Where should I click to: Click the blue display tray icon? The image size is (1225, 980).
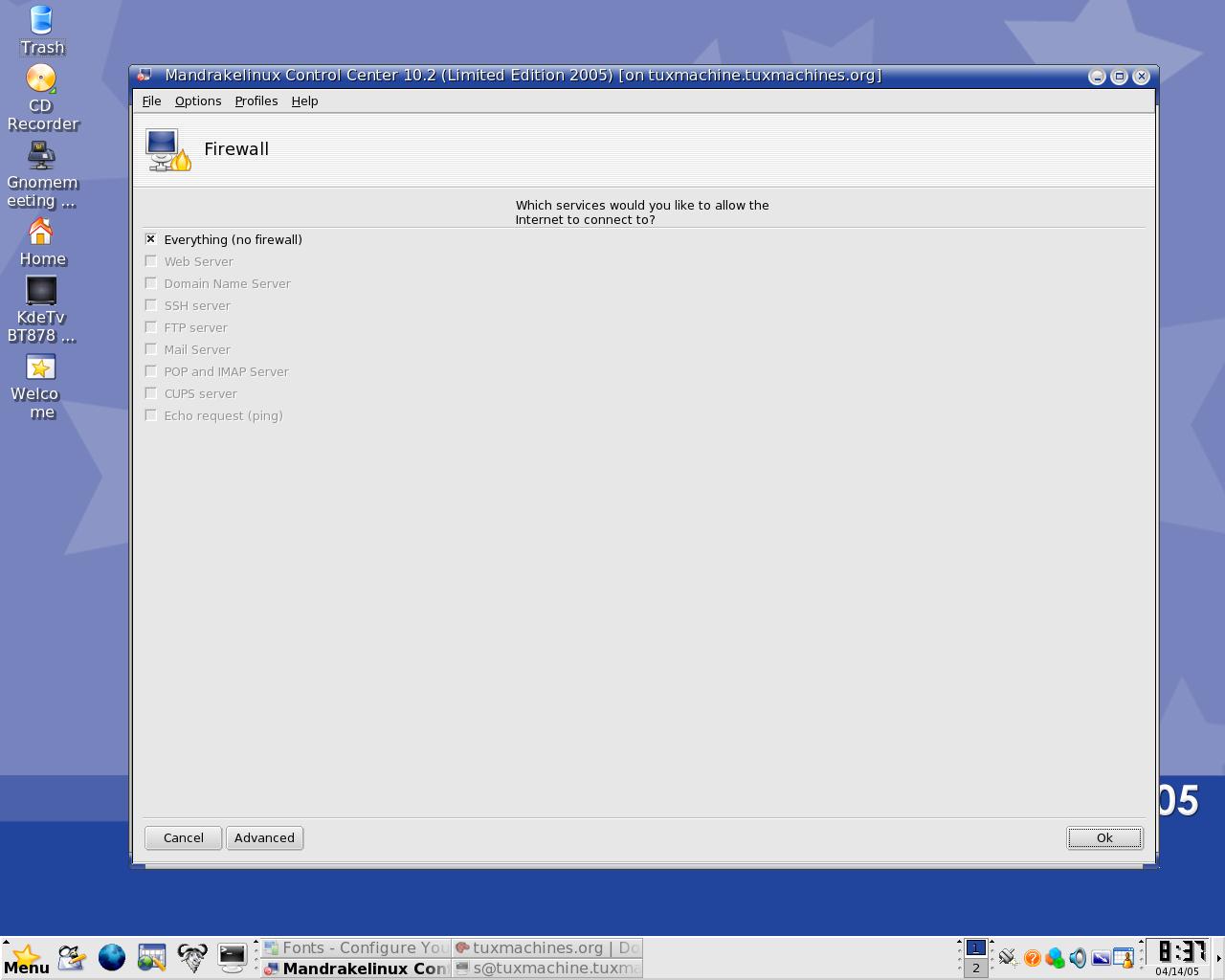pyautogui.click(x=1101, y=958)
